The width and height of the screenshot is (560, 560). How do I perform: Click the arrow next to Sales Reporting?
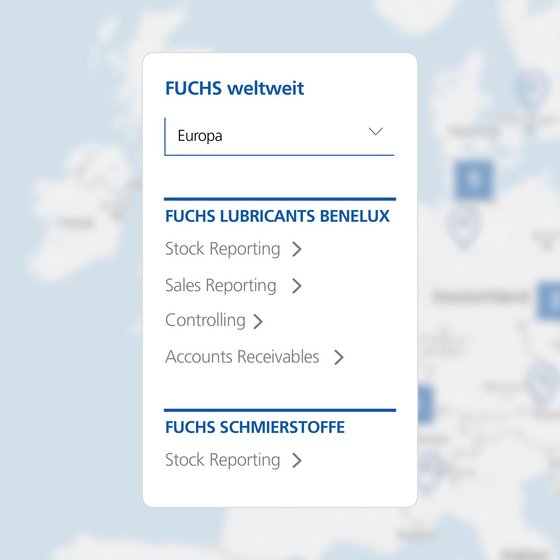pos(296,286)
